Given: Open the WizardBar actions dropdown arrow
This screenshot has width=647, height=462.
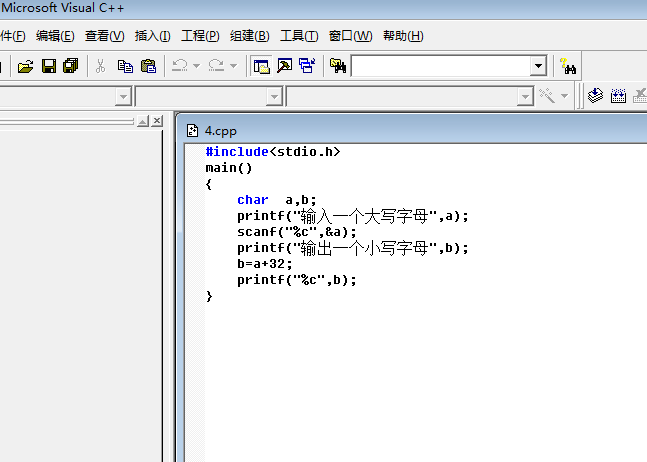Looking at the screenshot, I should click(564, 96).
